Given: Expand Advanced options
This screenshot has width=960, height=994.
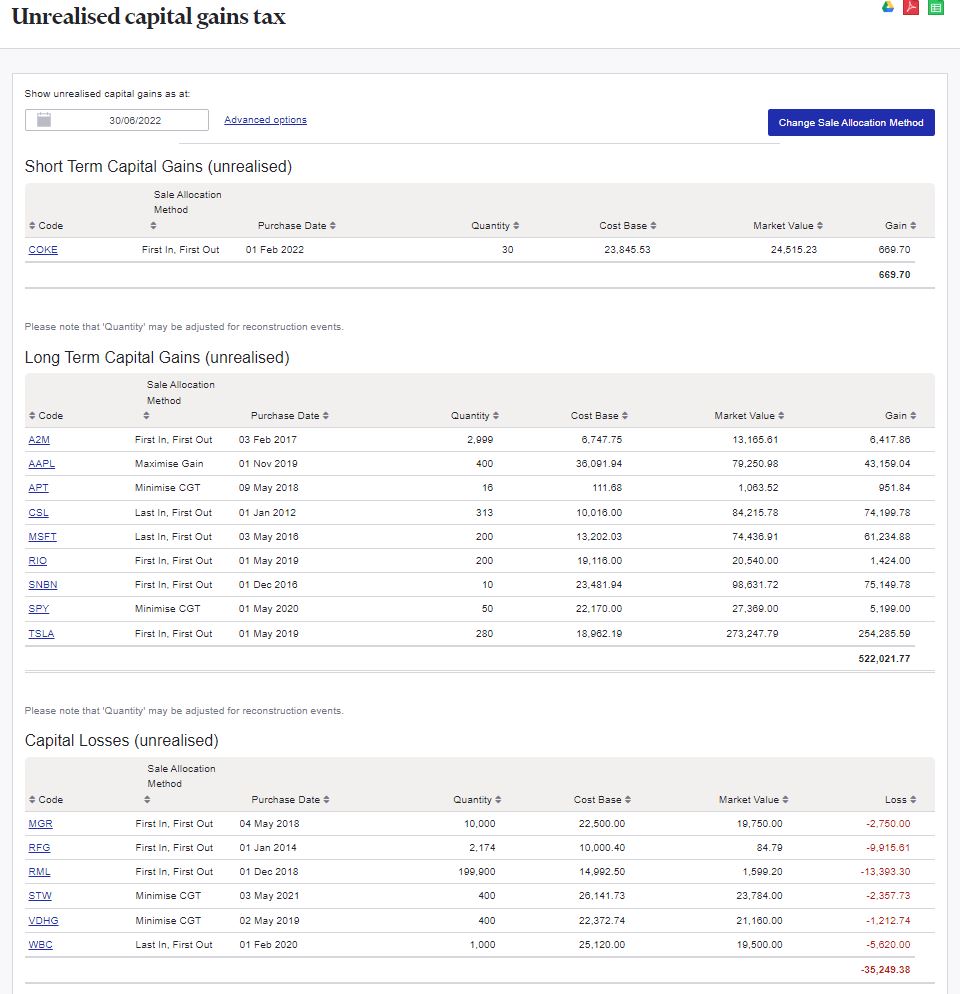Looking at the screenshot, I should pyautogui.click(x=264, y=119).
